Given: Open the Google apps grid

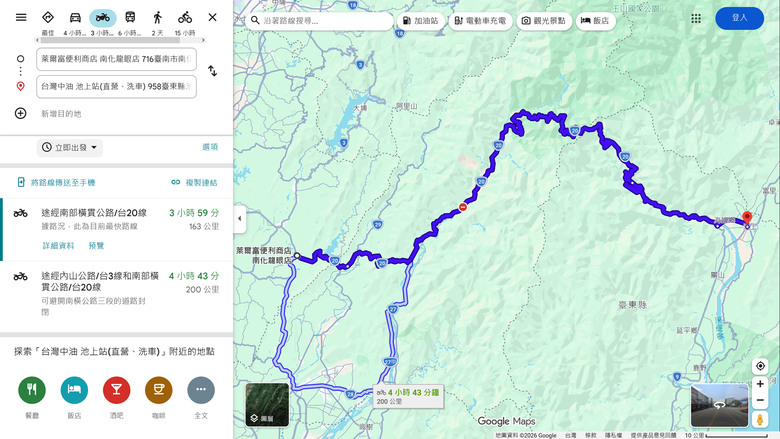Looking at the screenshot, I should click(x=696, y=18).
